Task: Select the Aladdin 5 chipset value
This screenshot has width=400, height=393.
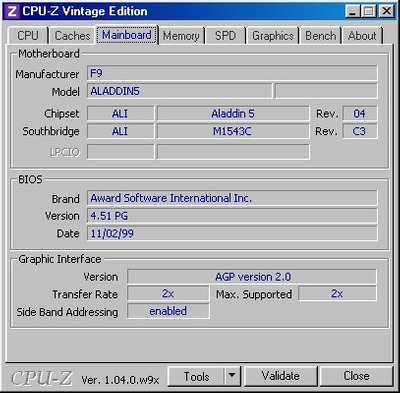Action: [x=233, y=114]
